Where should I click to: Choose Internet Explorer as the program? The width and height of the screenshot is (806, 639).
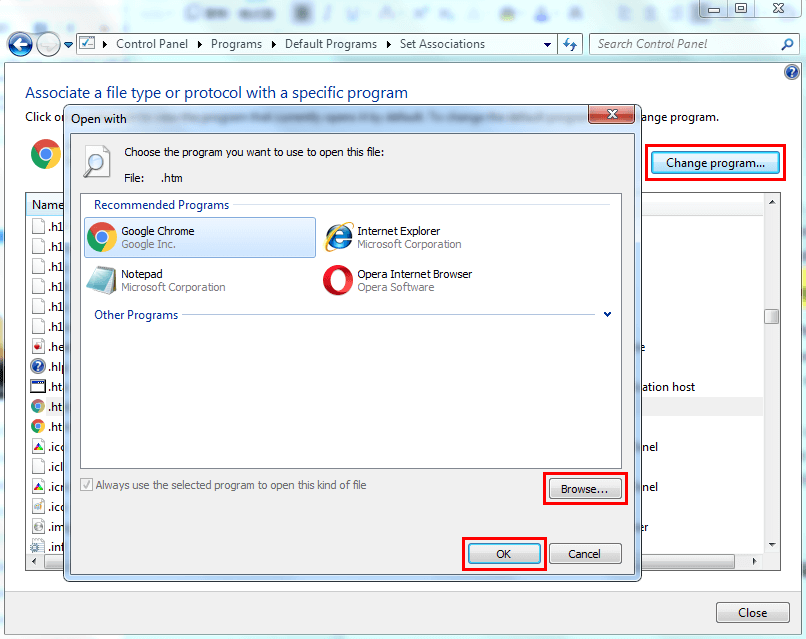pyautogui.click(x=393, y=237)
